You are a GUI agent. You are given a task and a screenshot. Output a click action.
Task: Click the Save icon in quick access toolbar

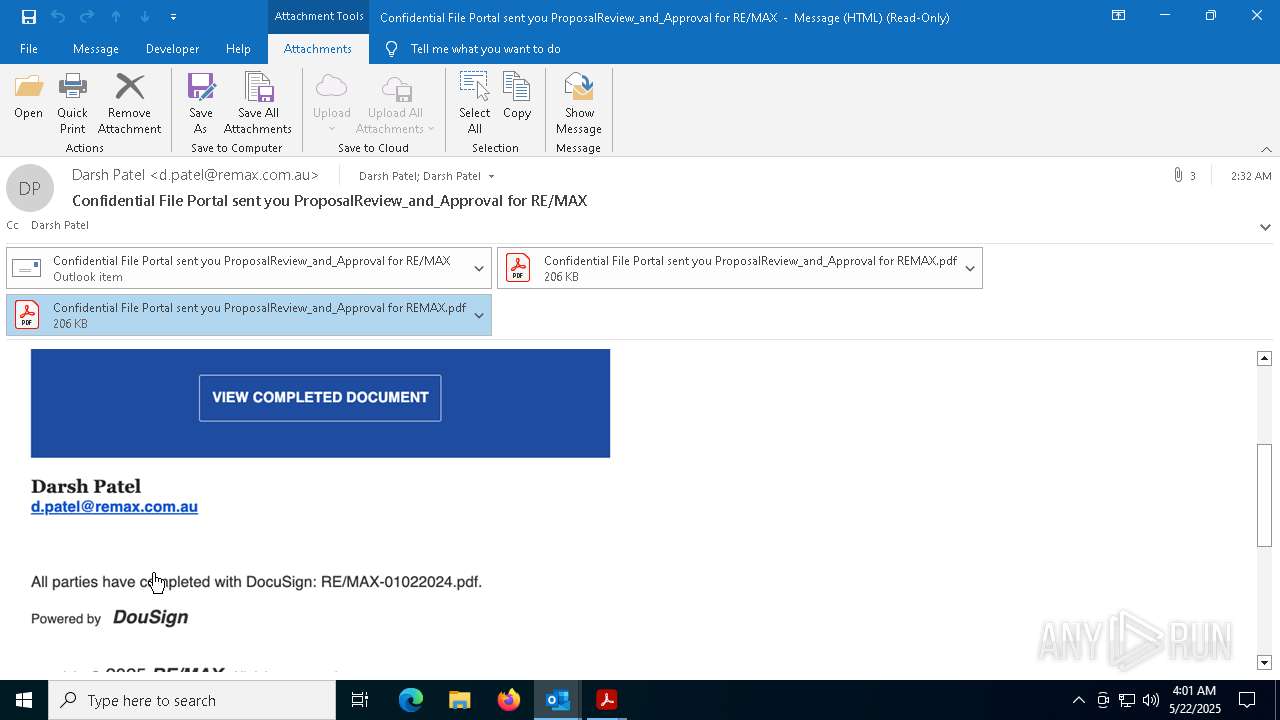point(28,17)
